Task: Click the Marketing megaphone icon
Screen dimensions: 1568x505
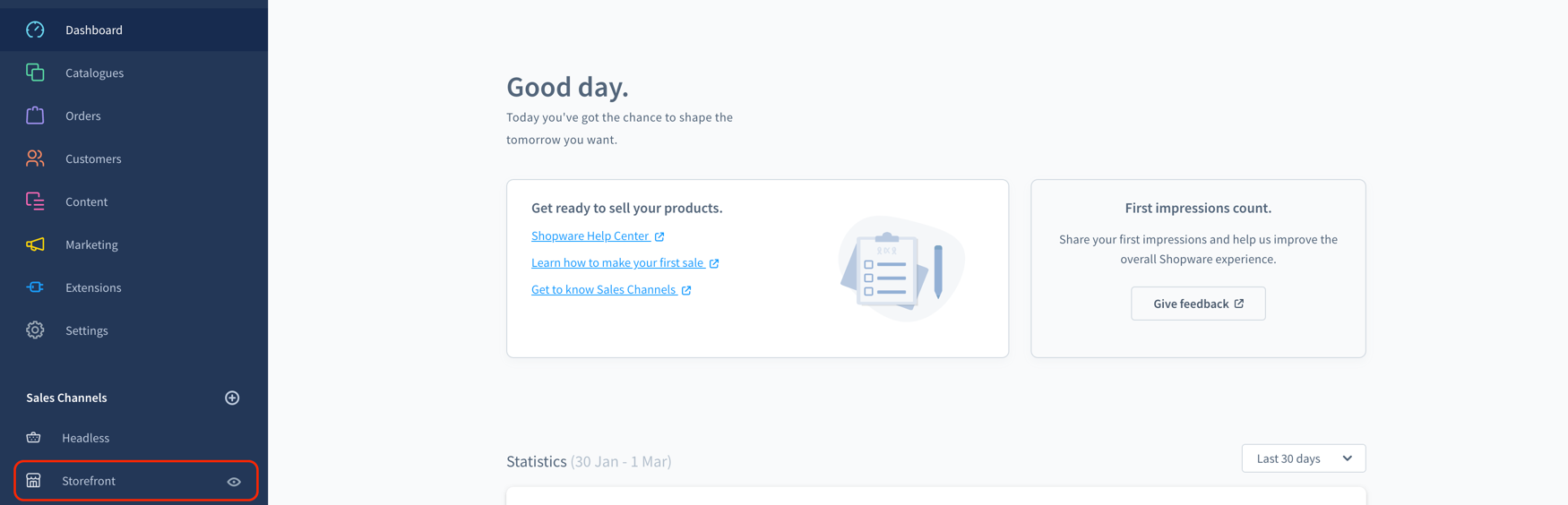Action: (35, 244)
